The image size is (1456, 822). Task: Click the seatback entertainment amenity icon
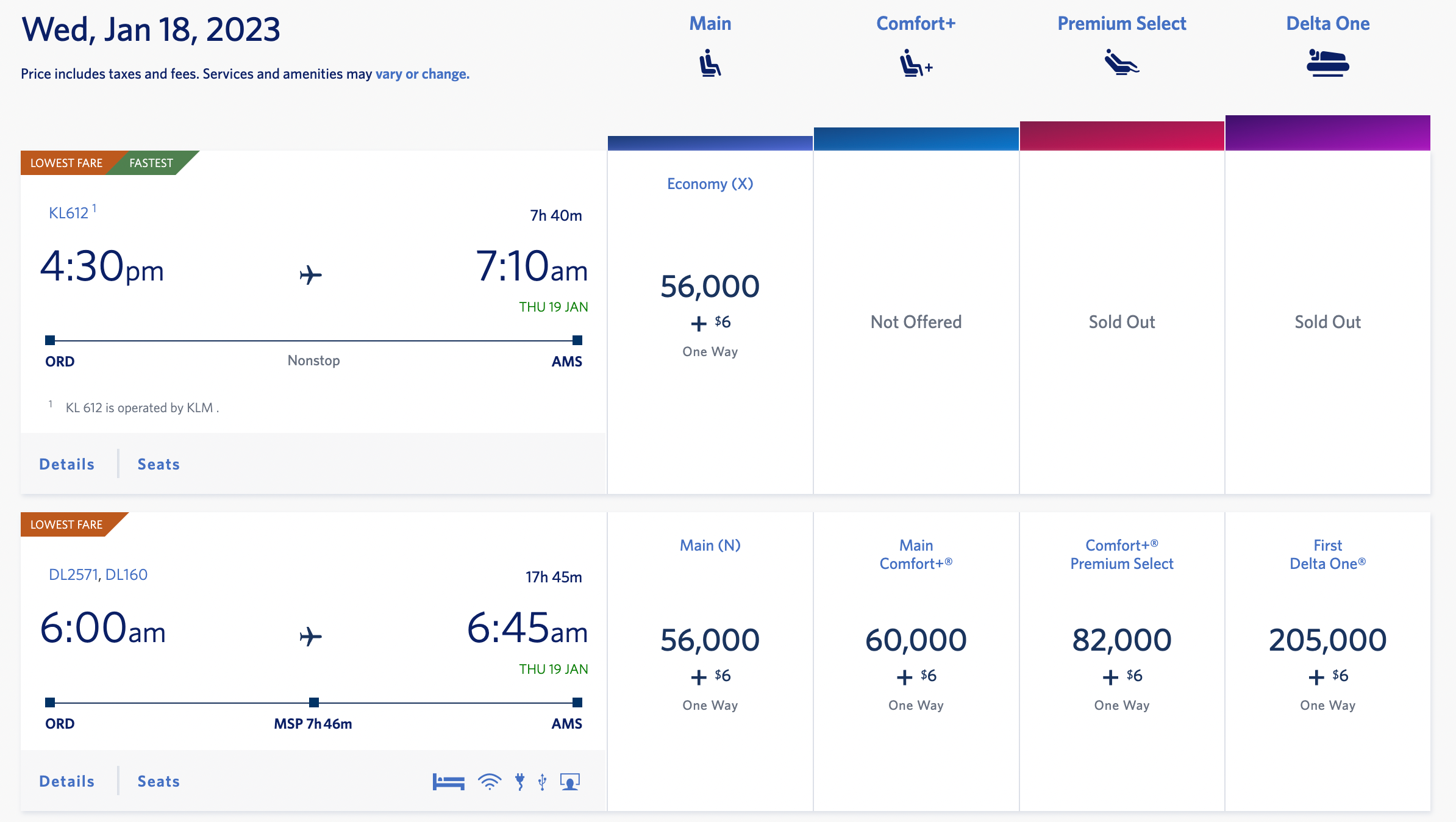569,781
